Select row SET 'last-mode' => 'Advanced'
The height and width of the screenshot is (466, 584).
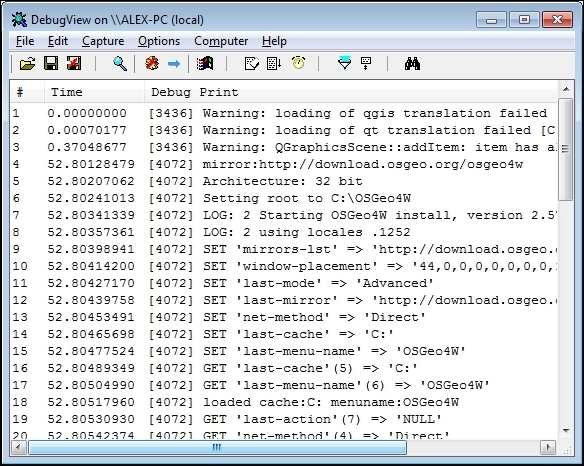[x=284, y=283]
